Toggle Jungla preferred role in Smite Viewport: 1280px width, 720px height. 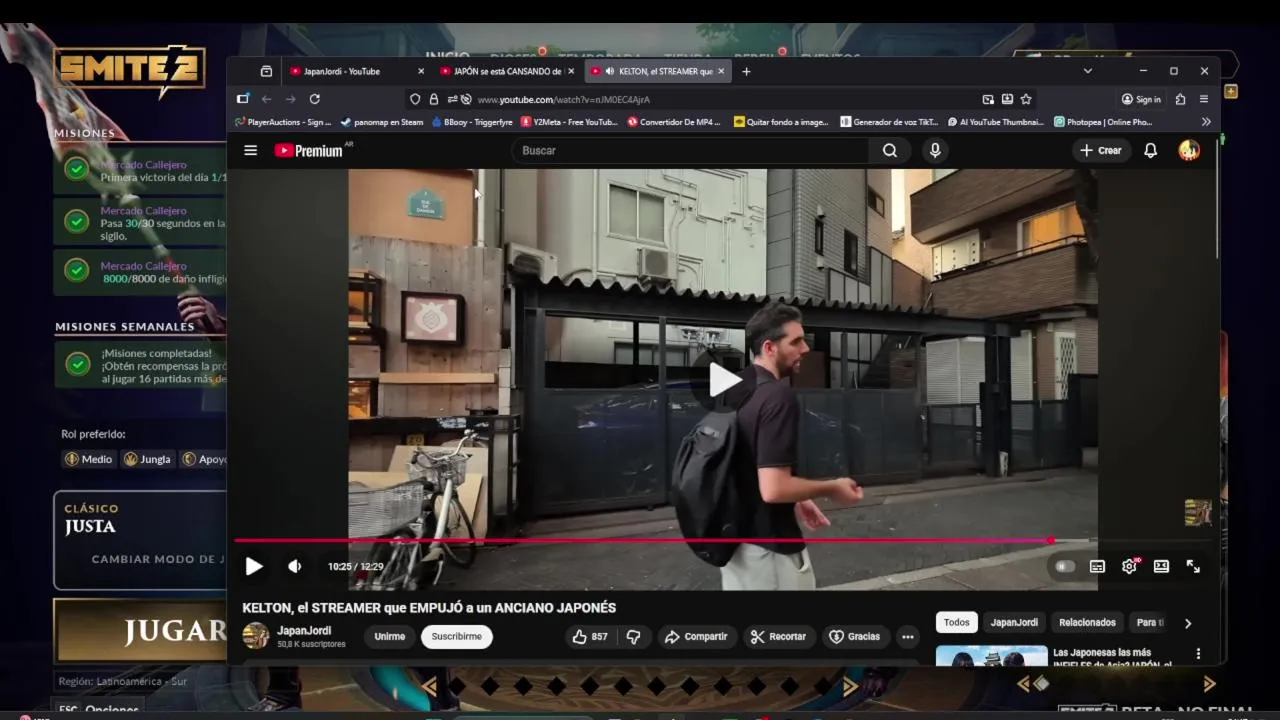[x=147, y=459]
